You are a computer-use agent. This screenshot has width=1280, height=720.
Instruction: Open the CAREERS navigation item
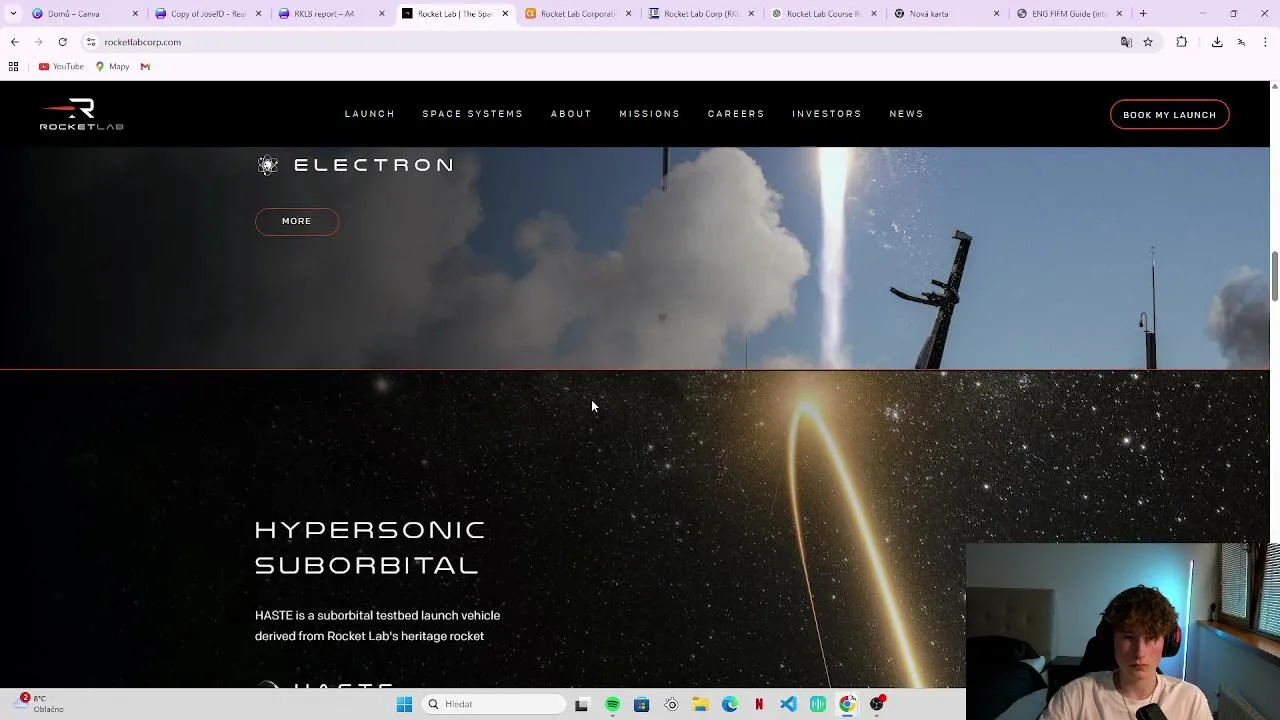point(736,114)
